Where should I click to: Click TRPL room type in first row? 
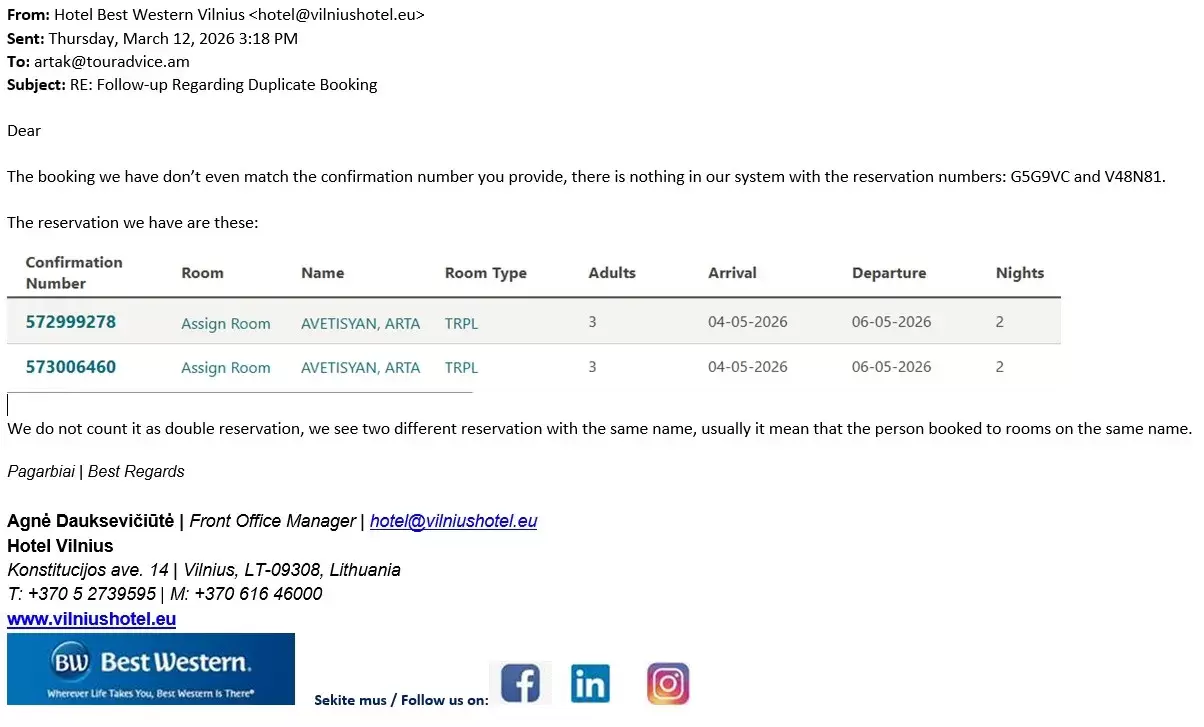pos(461,324)
